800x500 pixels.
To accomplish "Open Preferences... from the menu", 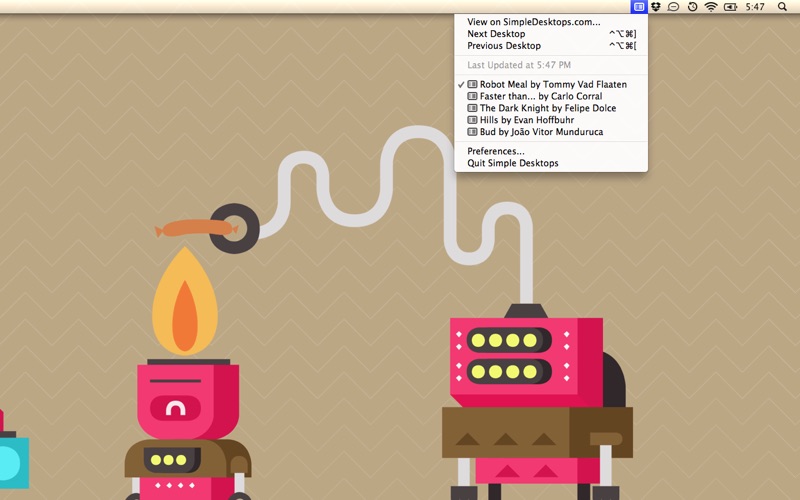I will pyautogui.click(x=551, y=151).
